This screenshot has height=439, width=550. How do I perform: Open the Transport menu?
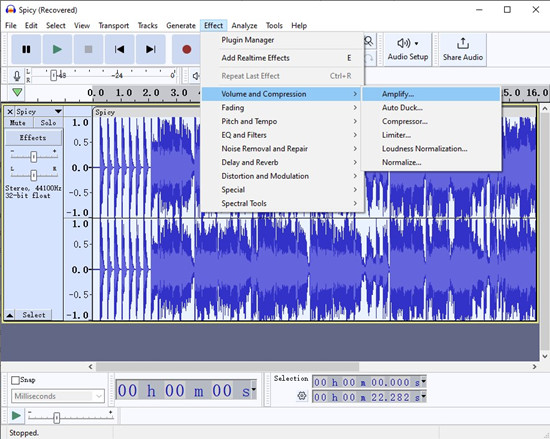click(114, 26)
